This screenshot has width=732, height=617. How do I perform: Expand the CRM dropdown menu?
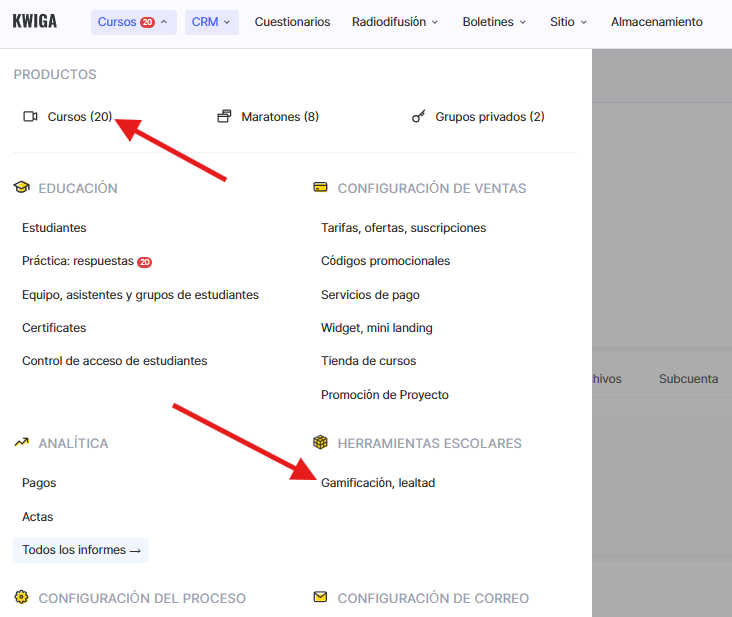click(x=211, y=22)
